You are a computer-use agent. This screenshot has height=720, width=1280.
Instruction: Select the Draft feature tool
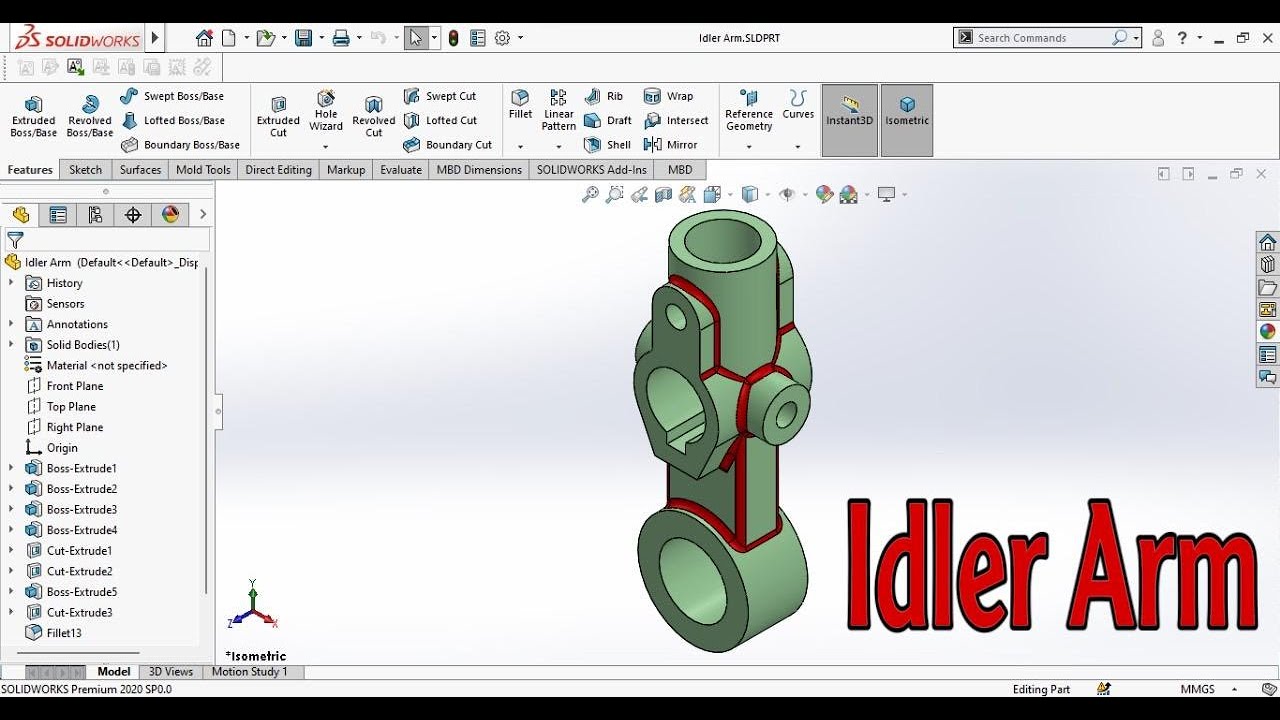tap(608, 120)
